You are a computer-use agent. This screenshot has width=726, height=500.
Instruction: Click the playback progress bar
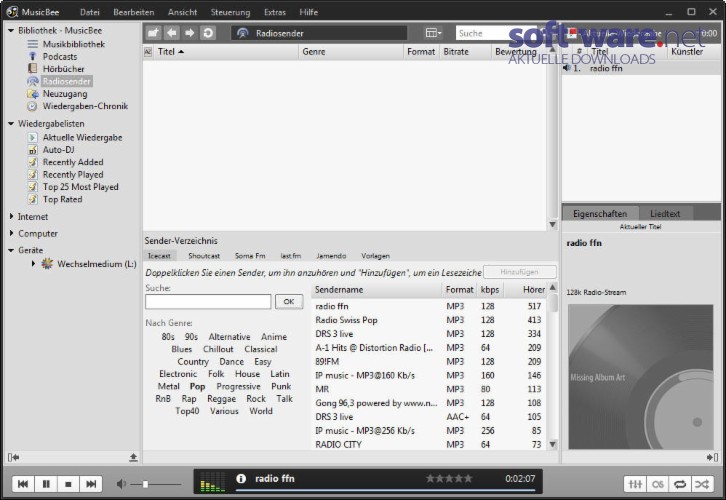[x=385, y=489]
